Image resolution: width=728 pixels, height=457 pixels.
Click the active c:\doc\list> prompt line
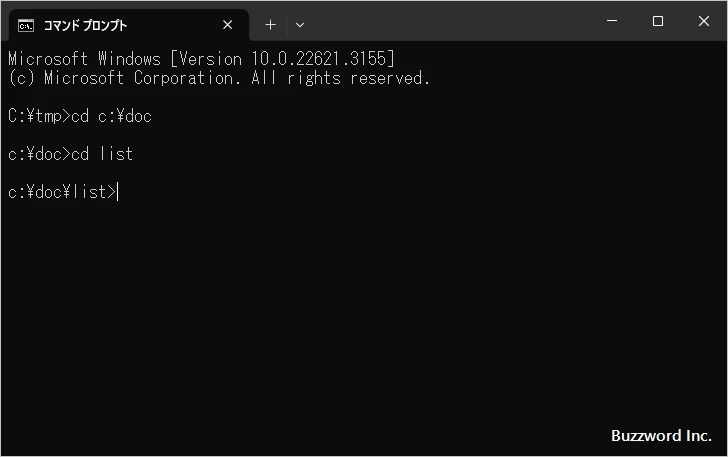62,192
